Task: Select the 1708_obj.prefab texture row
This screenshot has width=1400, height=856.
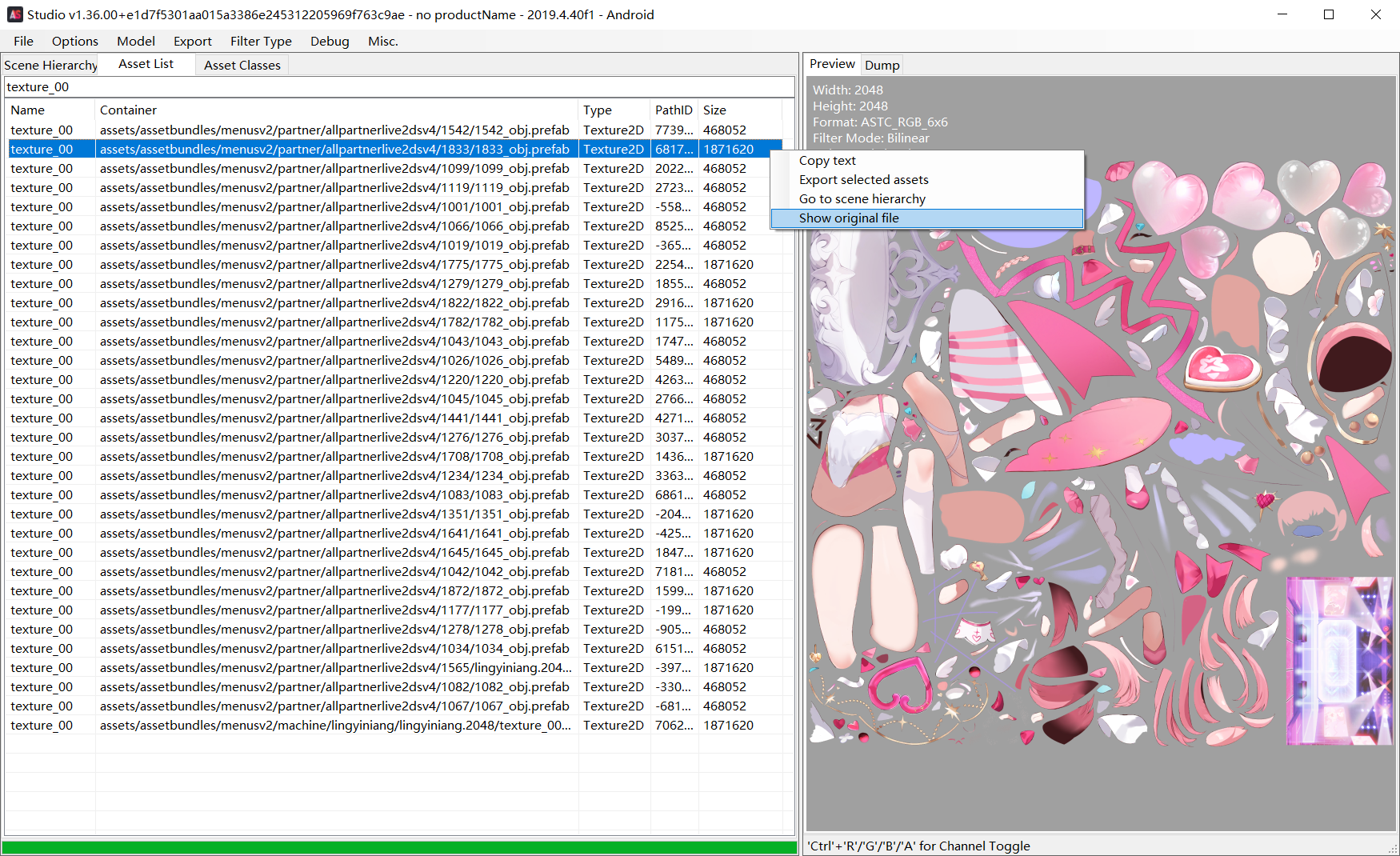Action: click(x=394, y=456)
